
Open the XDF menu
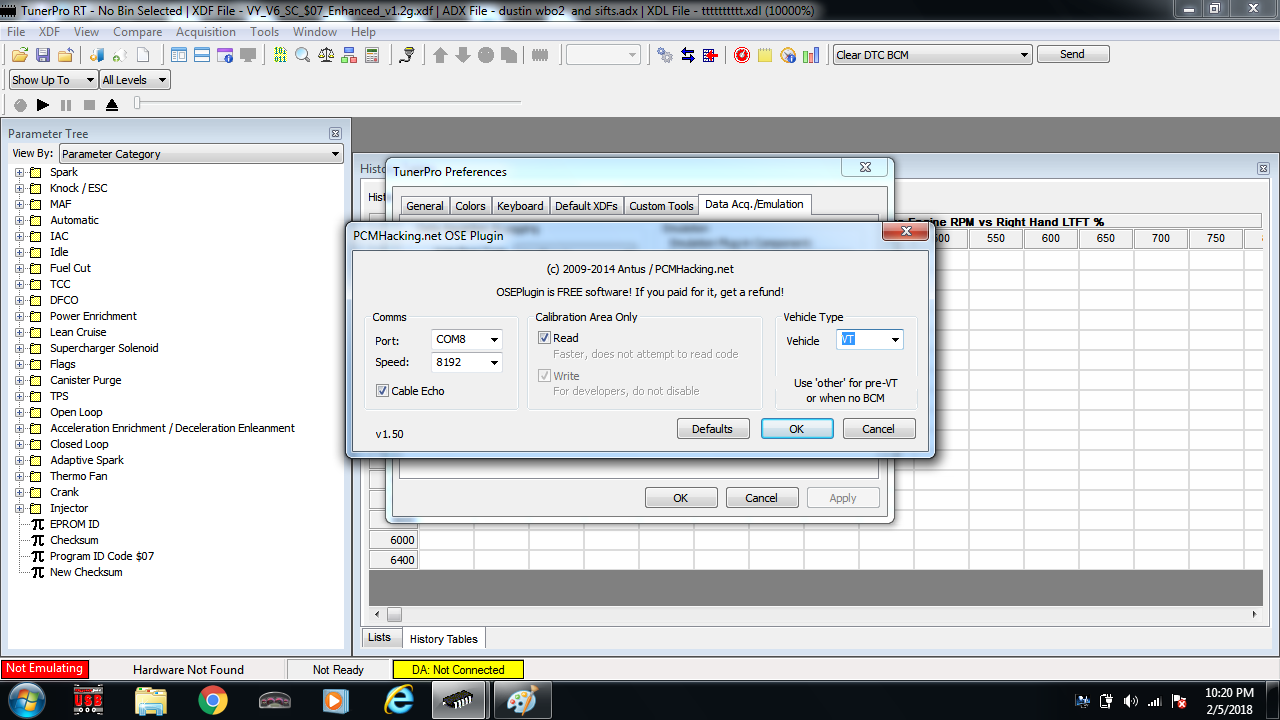[49, 32]
